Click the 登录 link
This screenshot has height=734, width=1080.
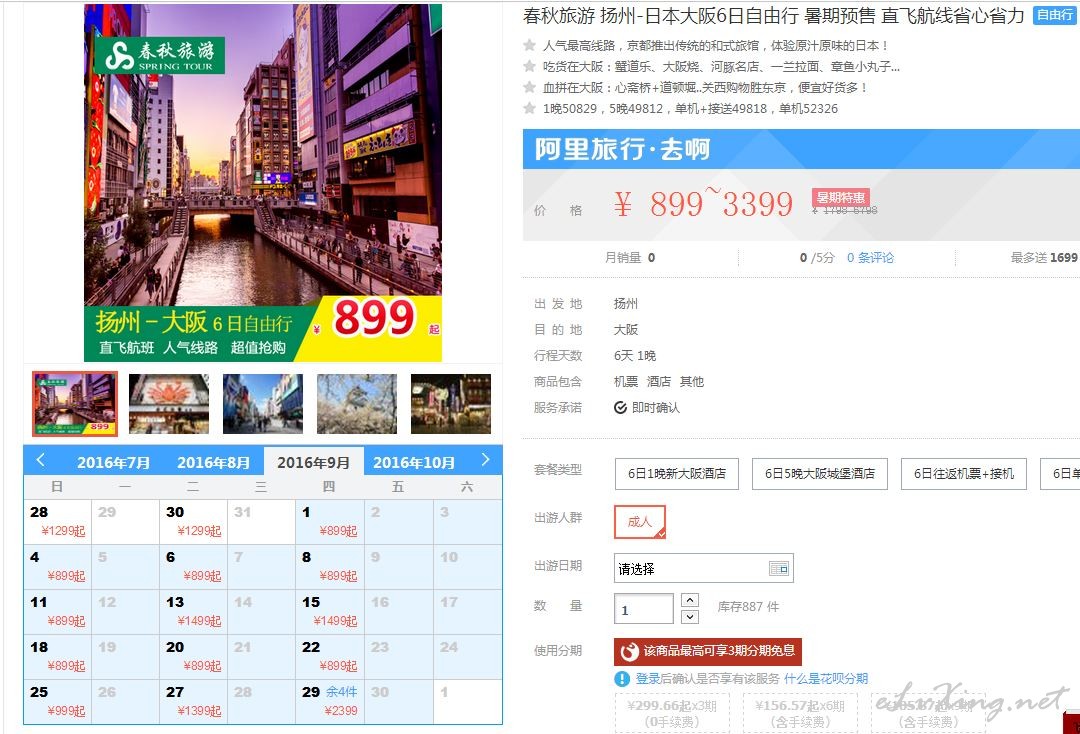click(x=647, y=679)
